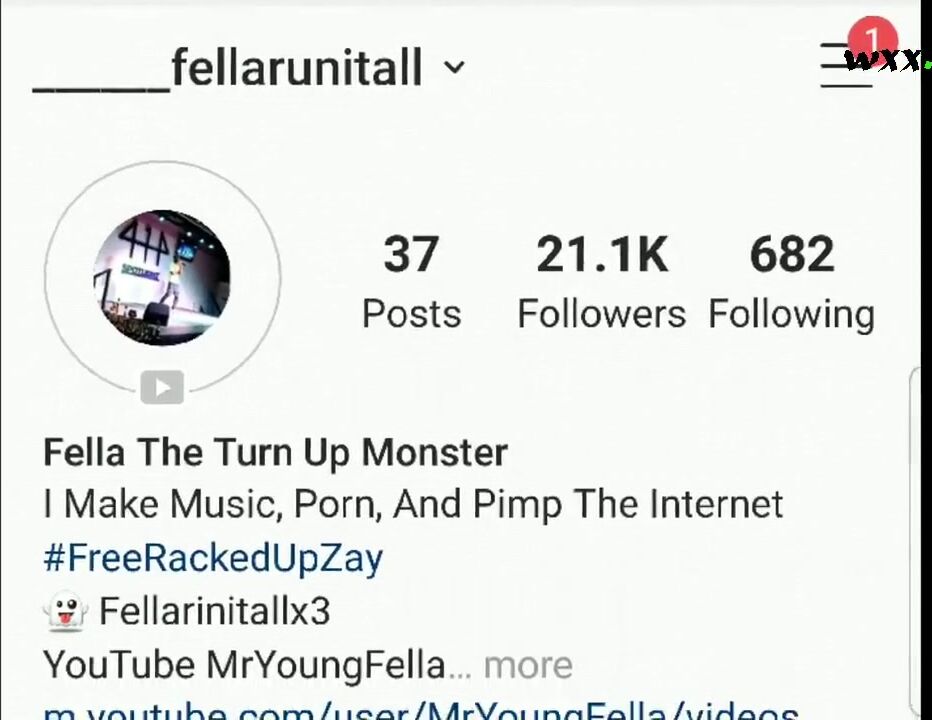Tap the ghost emoji in bio
Image resolution: width=932 pixels, height=720 pixels.
click(65, 612)
